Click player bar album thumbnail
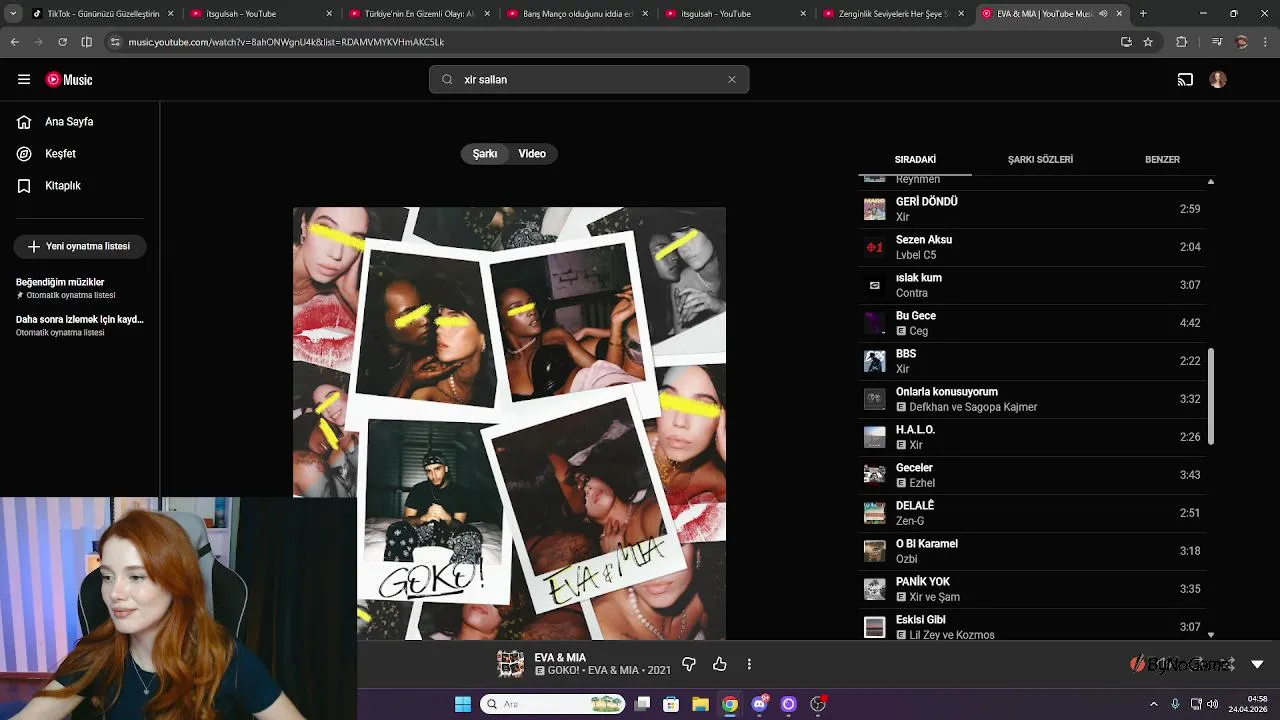This screenshot has height=720, width=1280. tap(511, 664)
